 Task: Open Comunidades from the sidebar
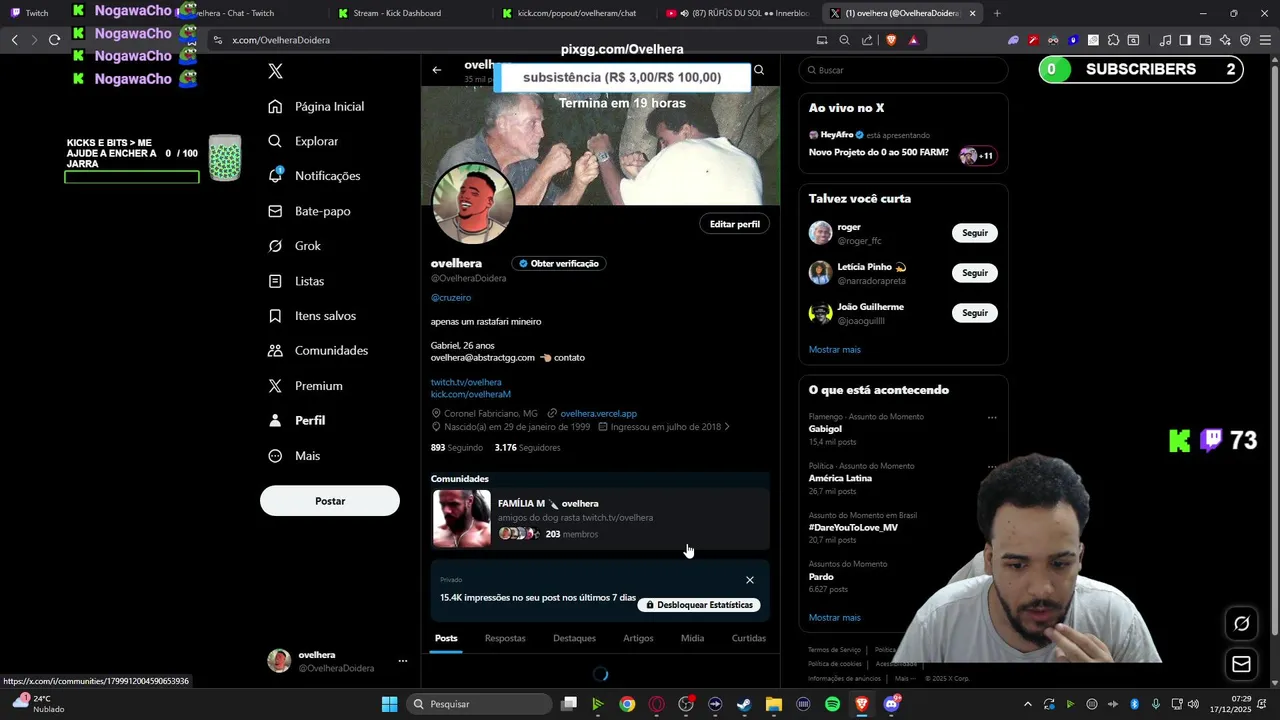click(x=318, y=351)
